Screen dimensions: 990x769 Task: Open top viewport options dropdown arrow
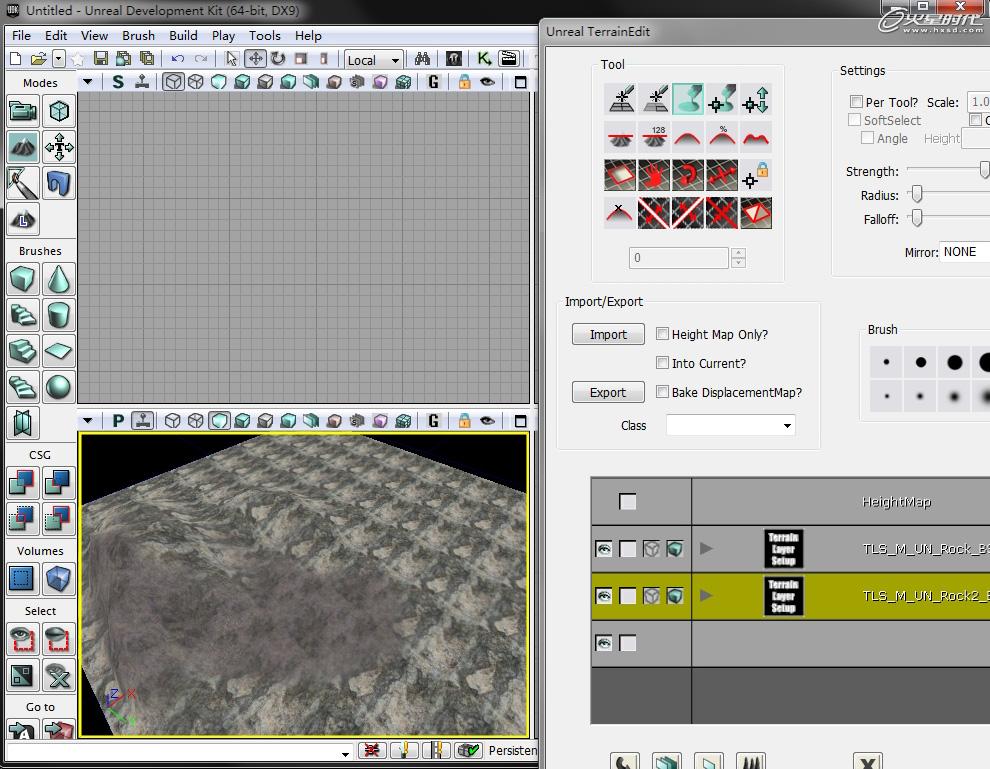pyautogui.click(x=88, y=81)
